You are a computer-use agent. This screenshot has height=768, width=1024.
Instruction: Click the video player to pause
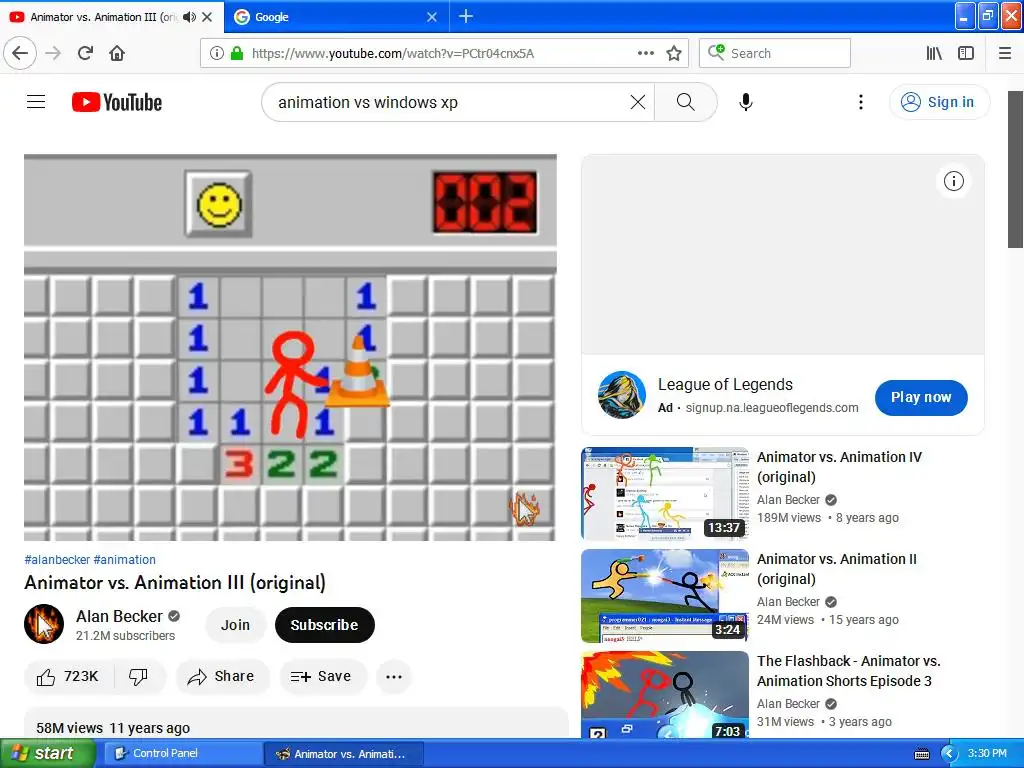pos(290,347)
